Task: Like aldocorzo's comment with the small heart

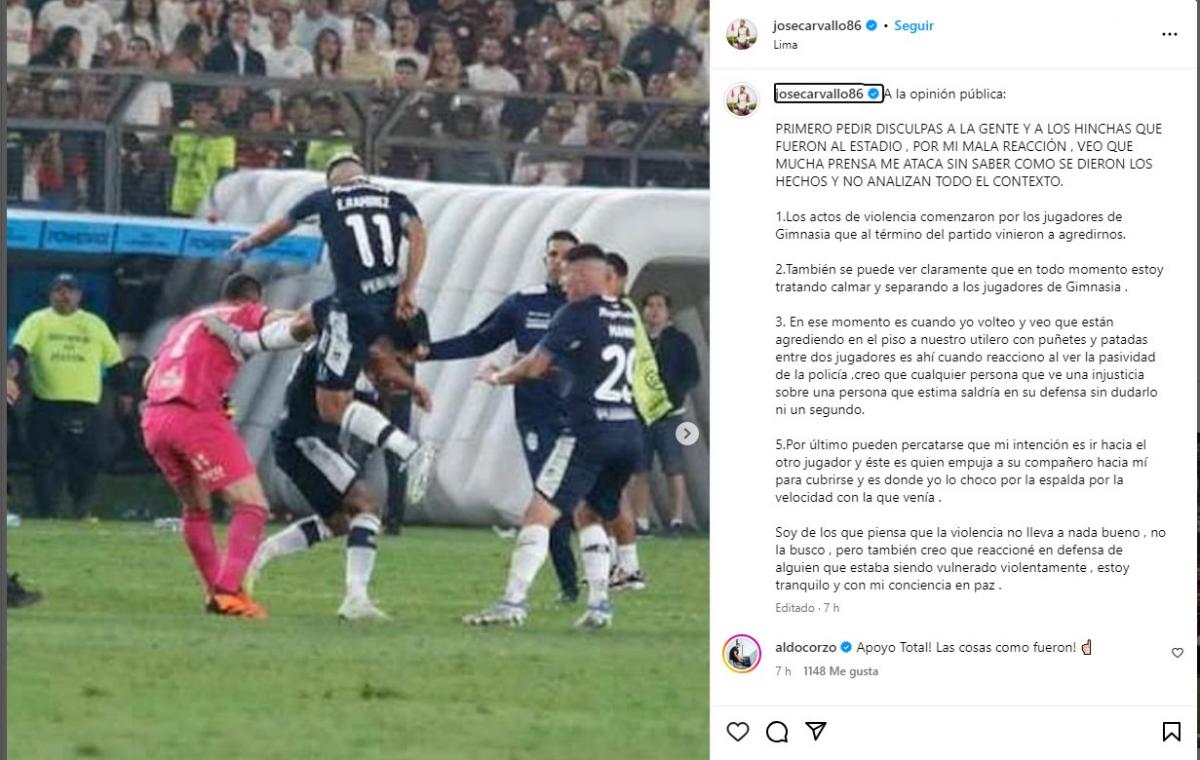Action: (x=1177, y=652)
